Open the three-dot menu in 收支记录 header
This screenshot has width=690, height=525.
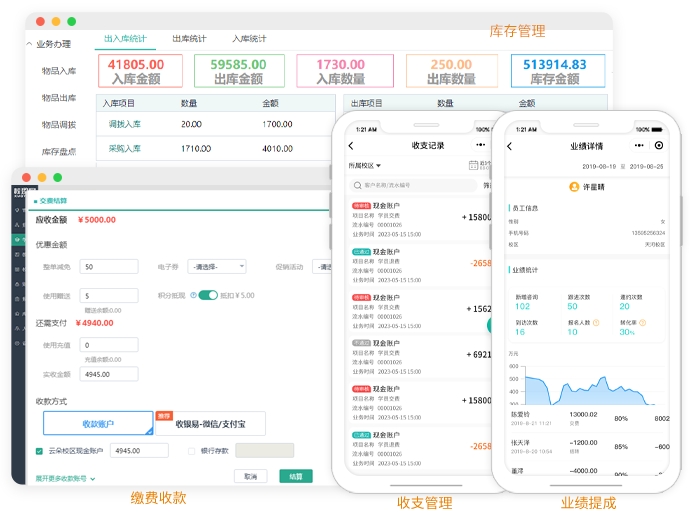click(x=481, y=146)
